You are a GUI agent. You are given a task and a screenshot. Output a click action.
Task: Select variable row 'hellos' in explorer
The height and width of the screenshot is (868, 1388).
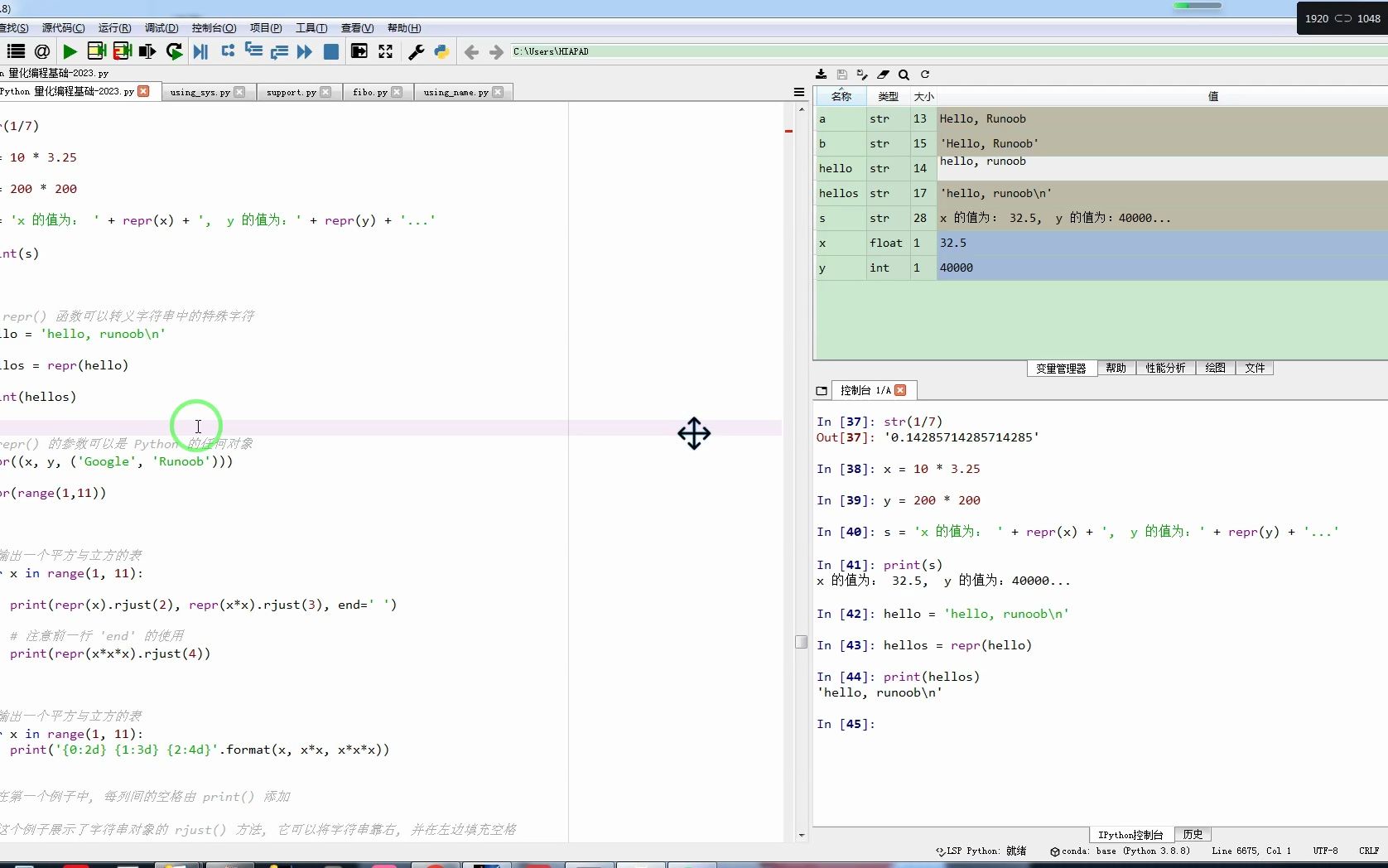1101,193
